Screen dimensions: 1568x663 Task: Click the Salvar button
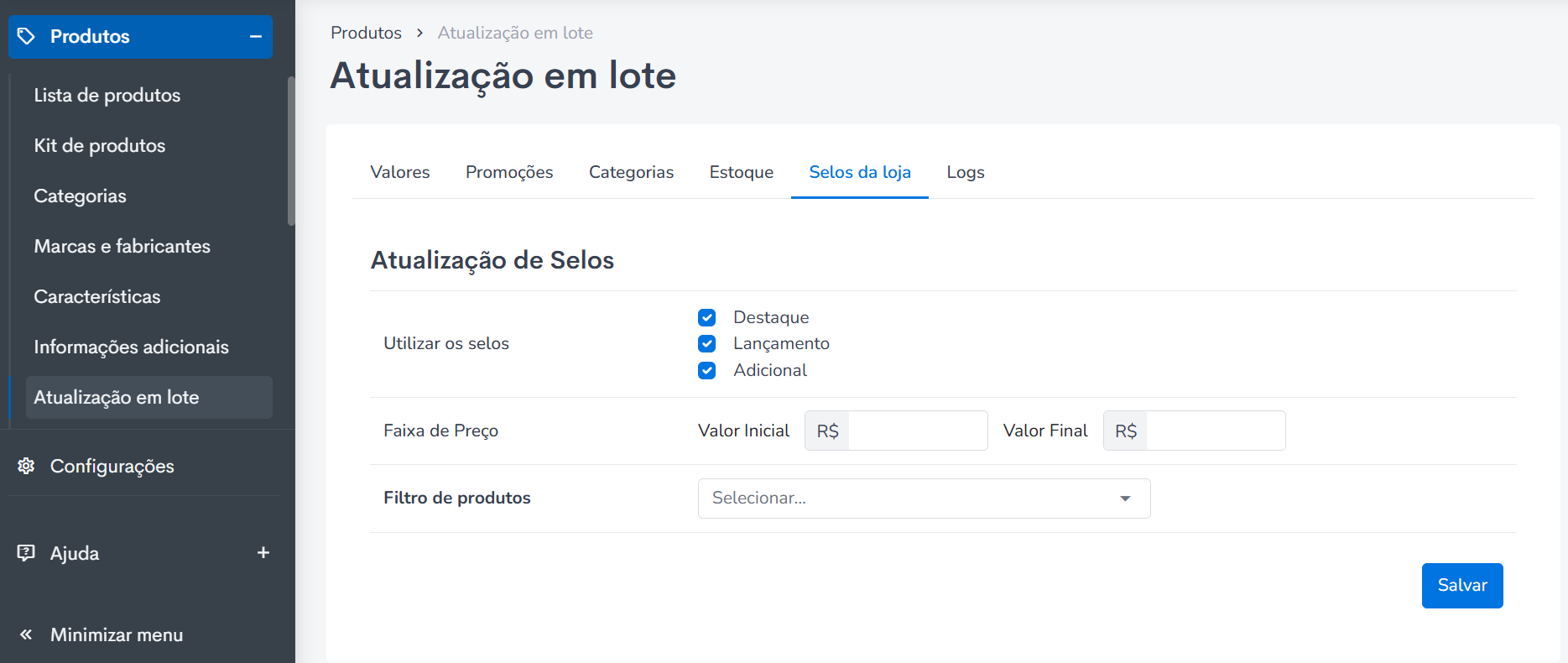[1462, 586]
